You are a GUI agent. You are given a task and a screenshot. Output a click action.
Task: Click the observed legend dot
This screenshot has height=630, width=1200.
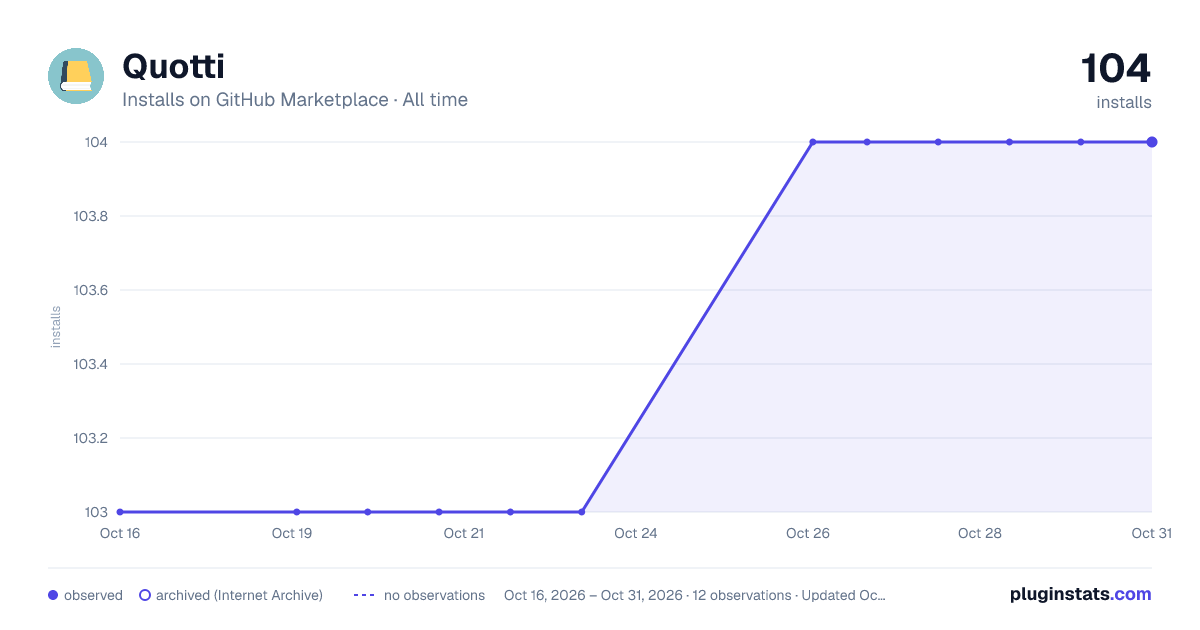(x=53, y=595)
